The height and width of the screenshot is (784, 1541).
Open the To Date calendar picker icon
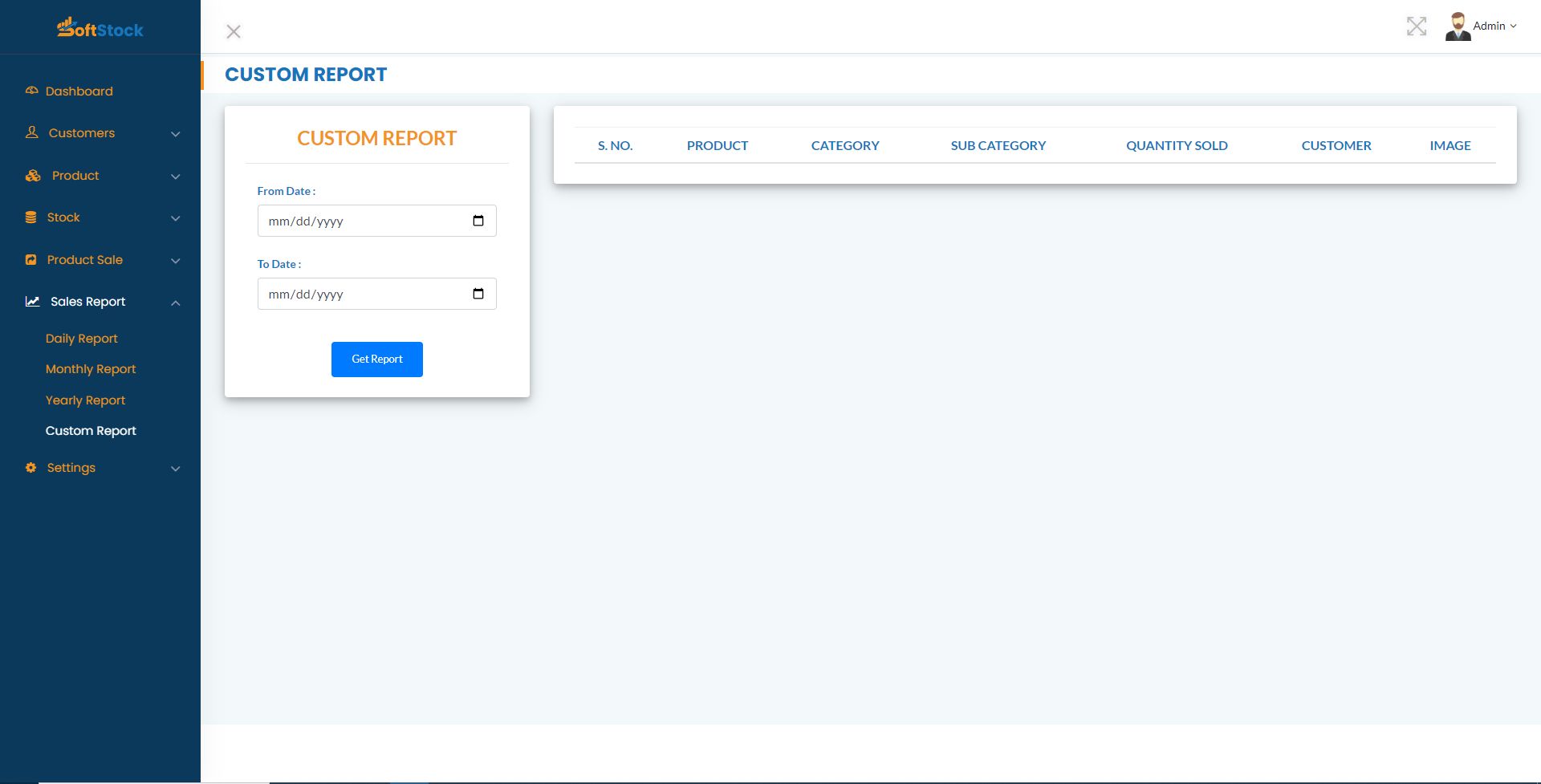pos(478,294)
